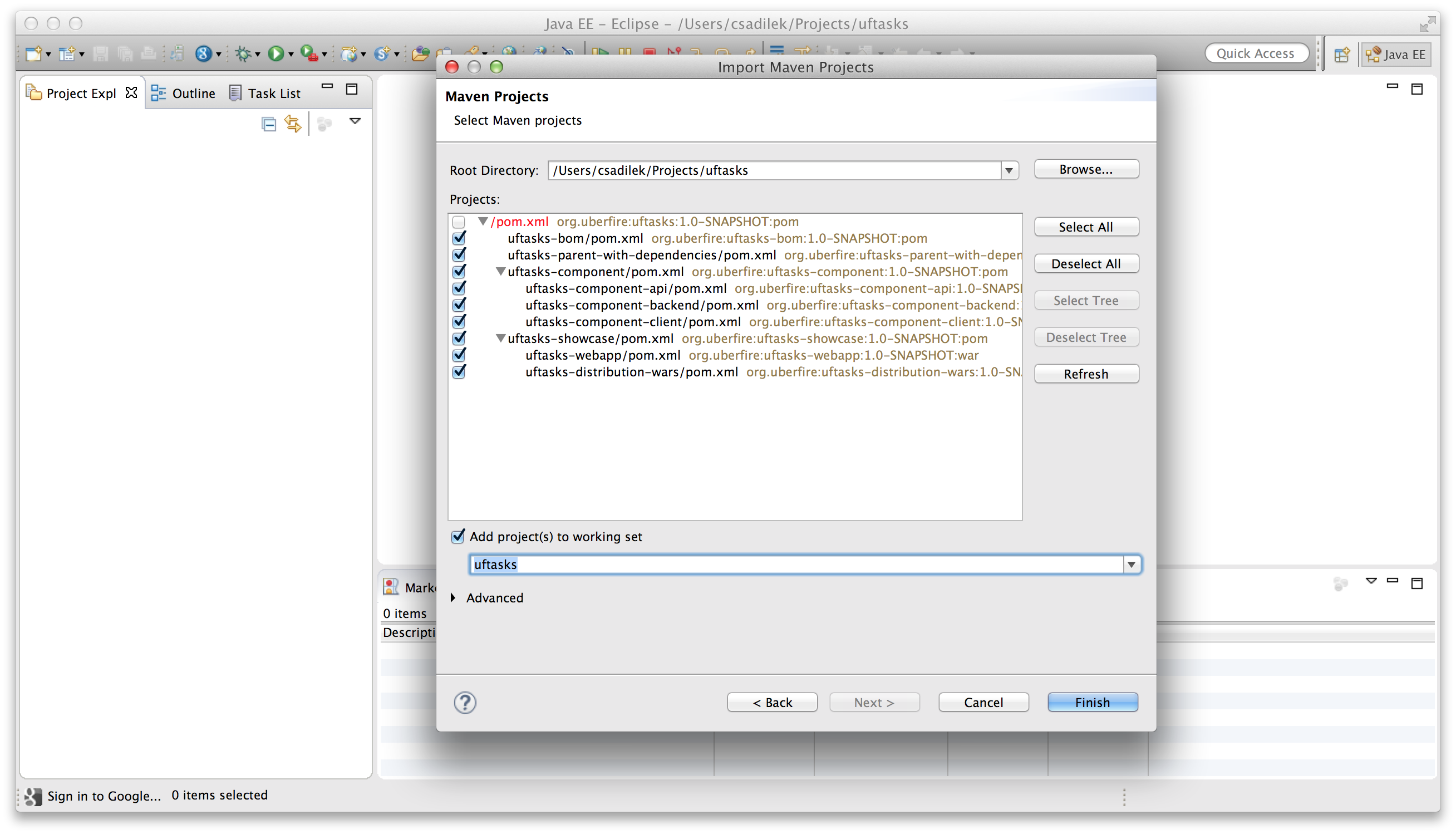Image resolution: width=1456 pixels, height=834 pixels.
Task: Click the Browse button for Root Directory
Action: 1086,168
